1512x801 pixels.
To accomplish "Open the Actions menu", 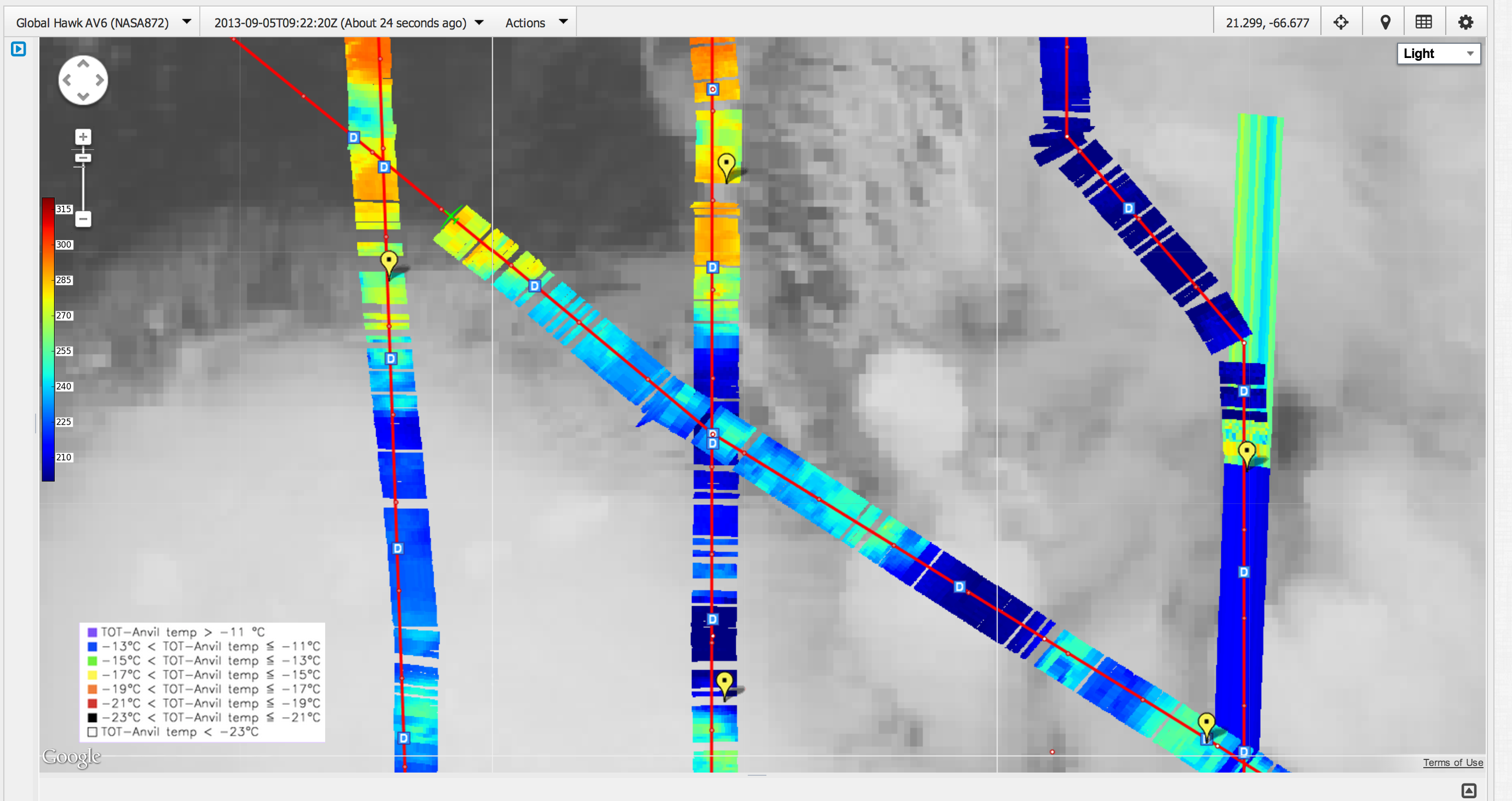I will click(x=535, y=22).
